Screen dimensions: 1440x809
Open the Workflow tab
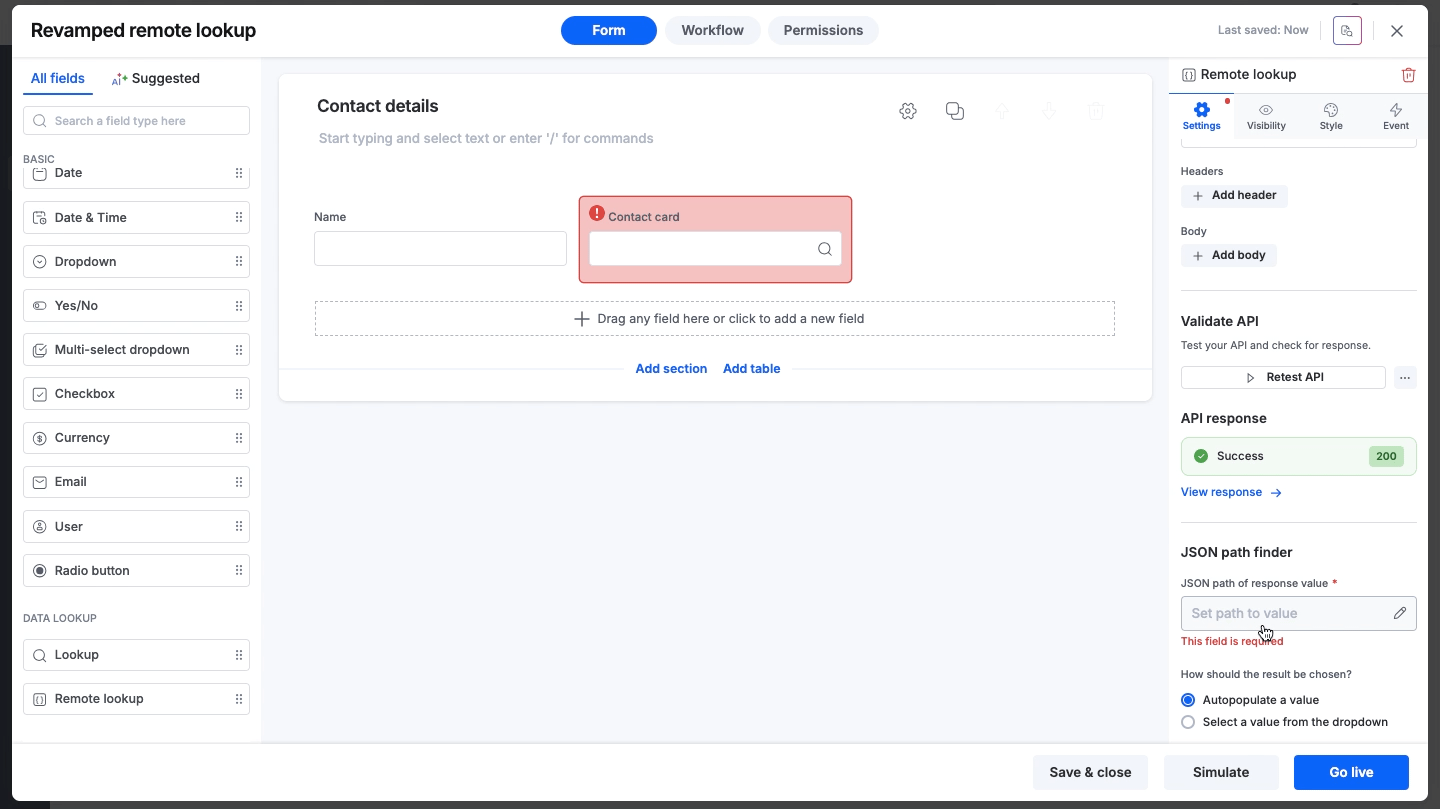712,30
